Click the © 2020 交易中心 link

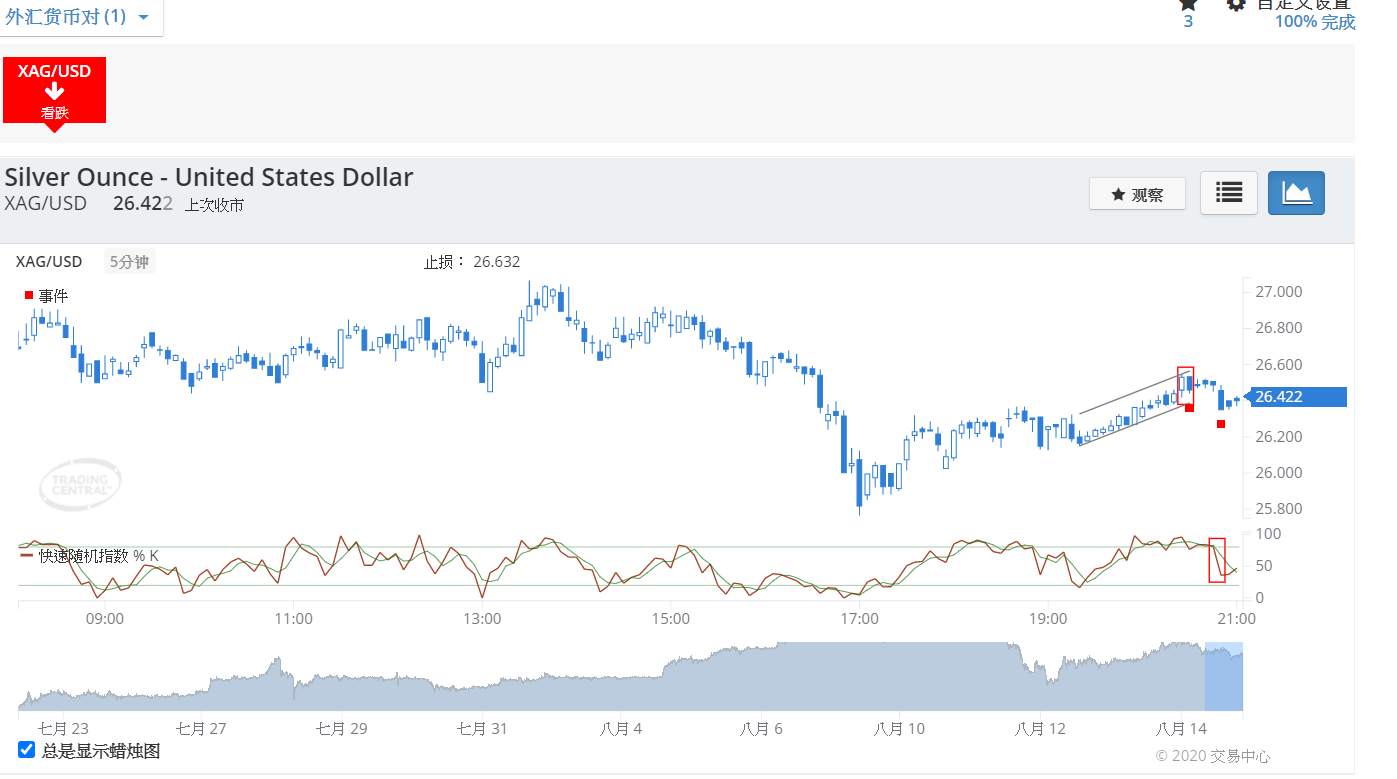1212,756
